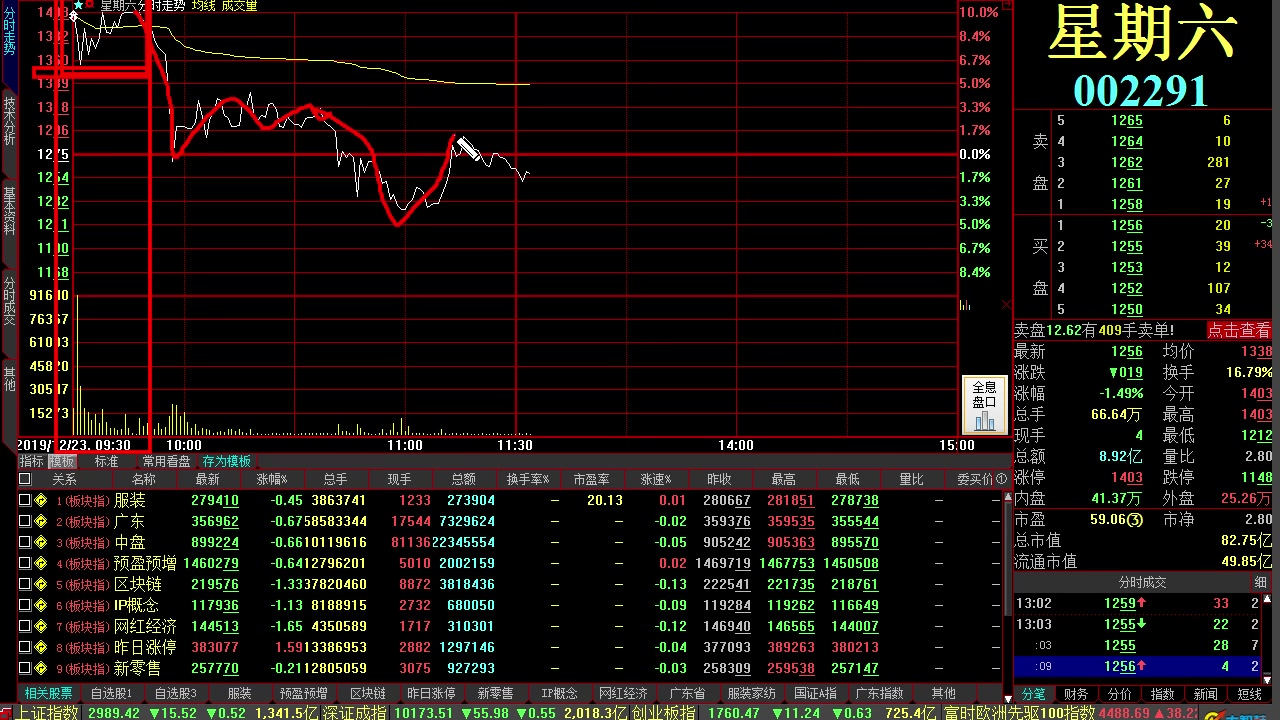Screen dimensions: 1280x720
Task: Open the 短线 tab in the right panel
Action: pyautogui.click(x=1249, y=693)
